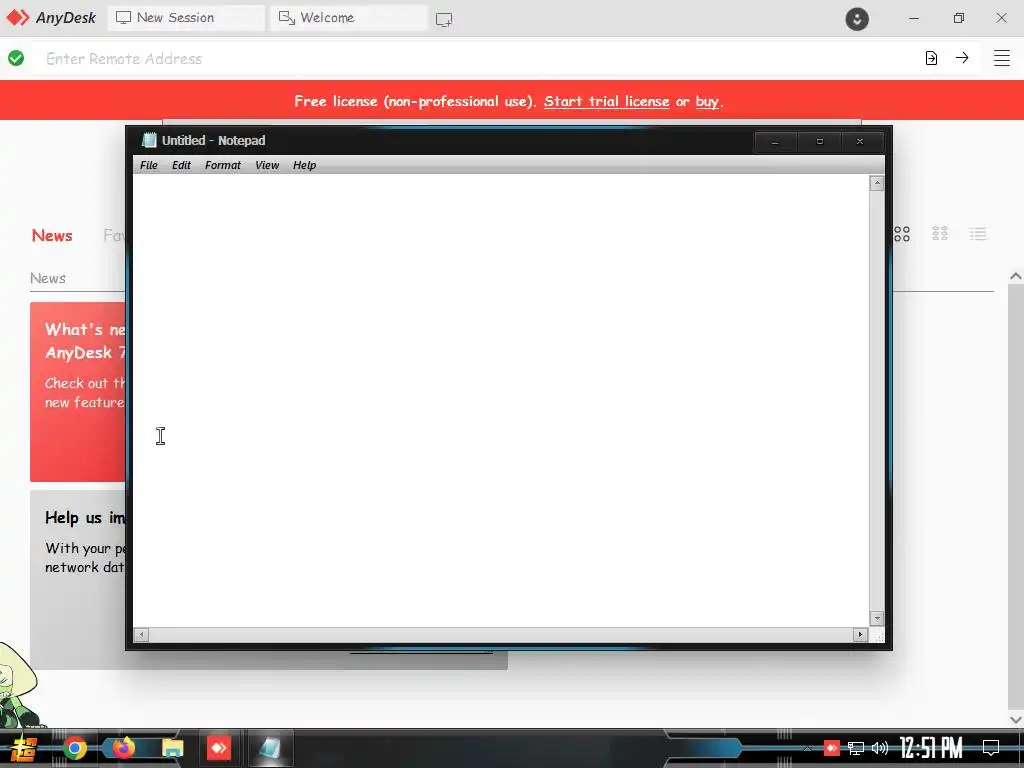Open the File menu in Notepad
This screenshot has width=1024, height=768.
[x=148, y=165]
